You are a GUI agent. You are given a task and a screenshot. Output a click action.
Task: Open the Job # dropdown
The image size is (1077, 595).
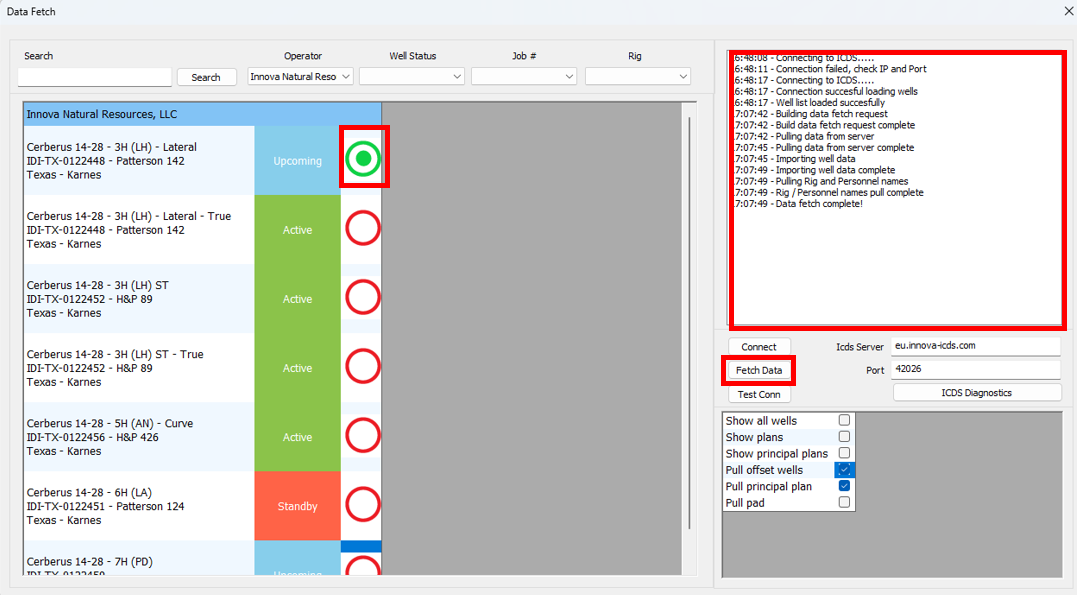[524, 77]
